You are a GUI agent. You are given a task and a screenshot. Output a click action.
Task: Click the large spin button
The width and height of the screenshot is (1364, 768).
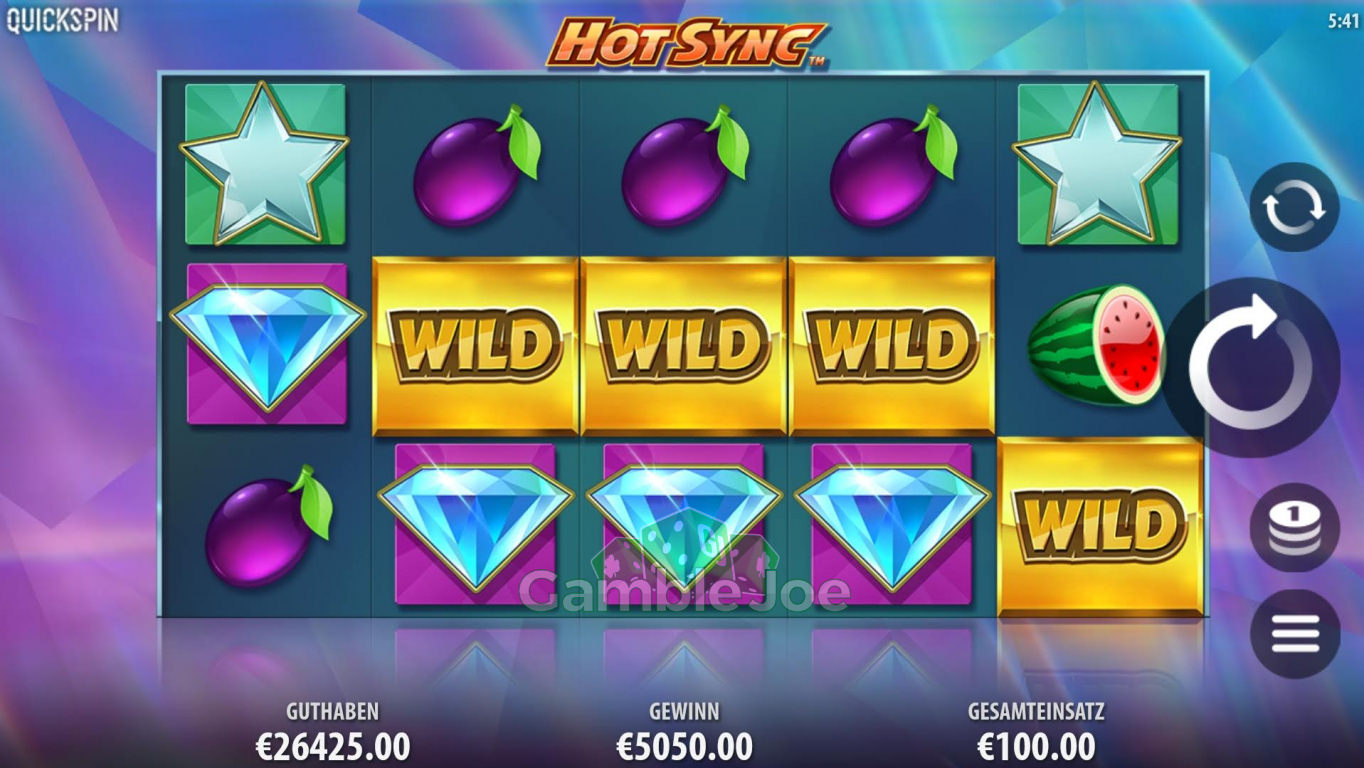click(x=1251, y=367)
